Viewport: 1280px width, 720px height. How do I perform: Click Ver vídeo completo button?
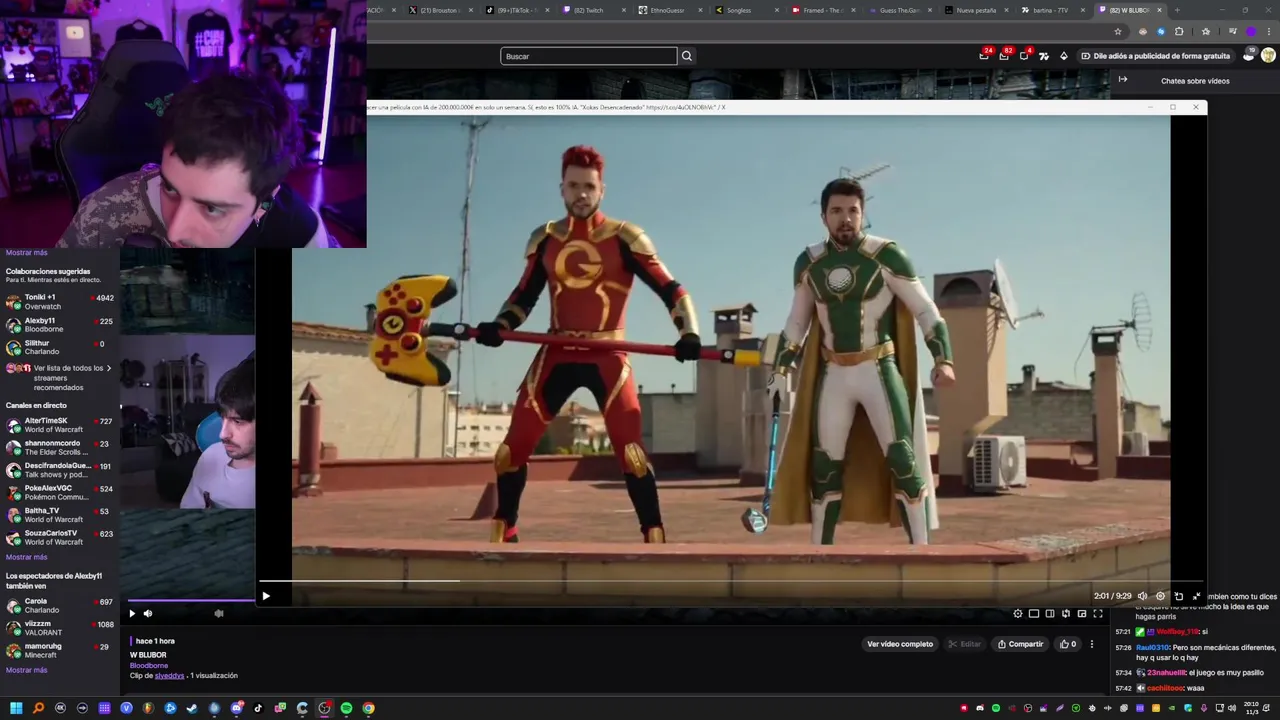(900, 644)
